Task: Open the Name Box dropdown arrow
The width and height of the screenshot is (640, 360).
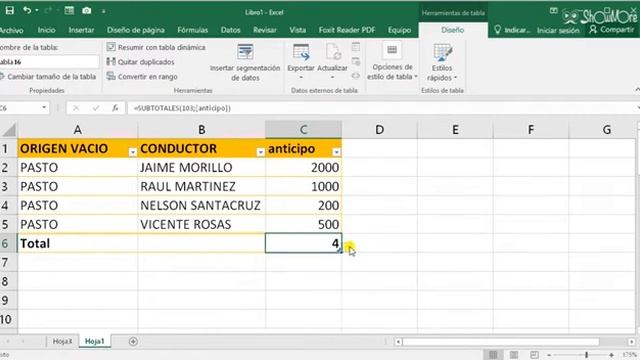Action: (x=44, y=108)
